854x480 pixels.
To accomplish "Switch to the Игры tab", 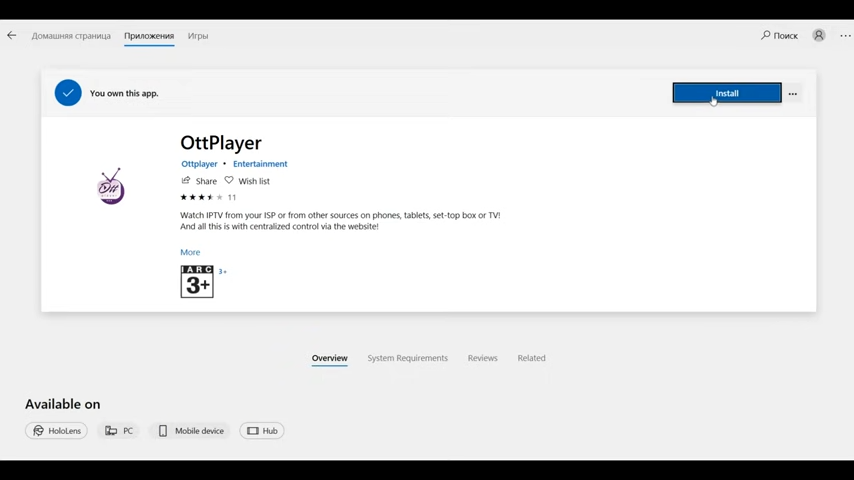I will 198,36.
